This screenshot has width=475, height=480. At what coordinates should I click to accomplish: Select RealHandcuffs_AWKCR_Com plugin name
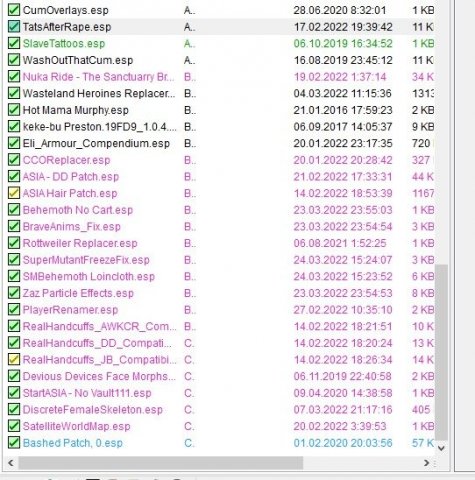click(99, 326)
